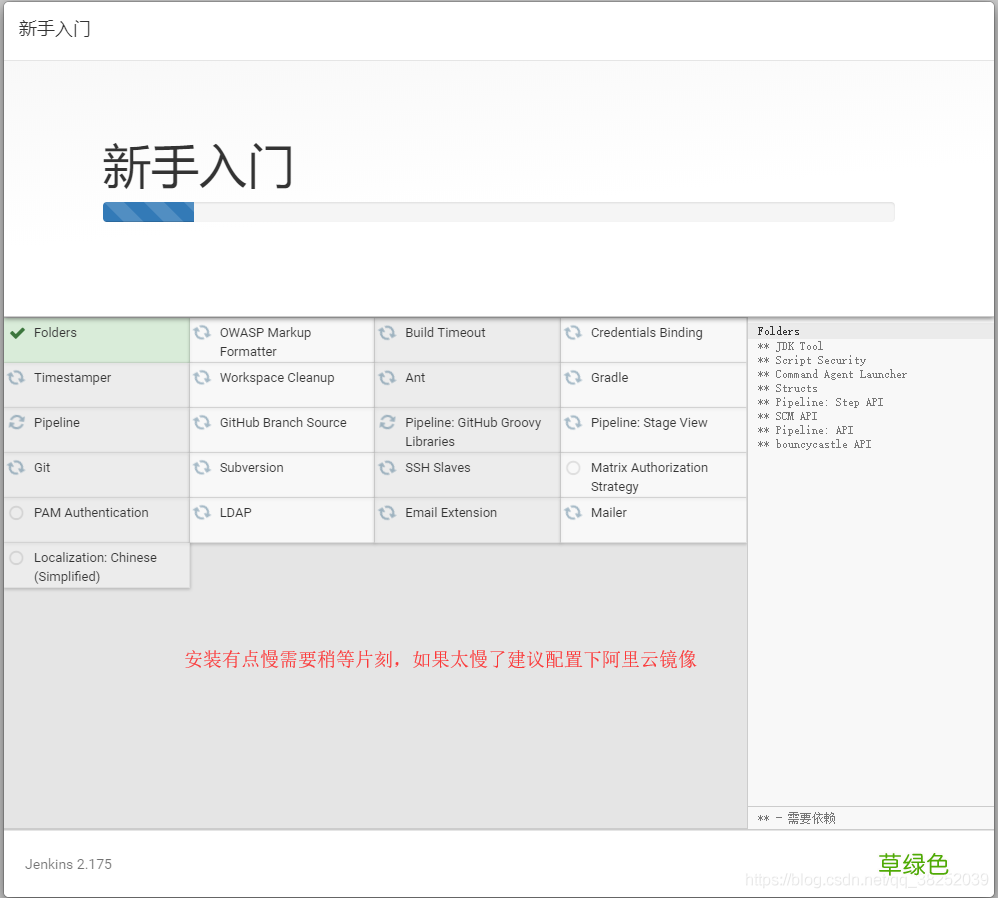The height and width of the screenshot is (898, 998).
Task: Click the spinner next to OWASP Markup Formatter
Action: 201,332
